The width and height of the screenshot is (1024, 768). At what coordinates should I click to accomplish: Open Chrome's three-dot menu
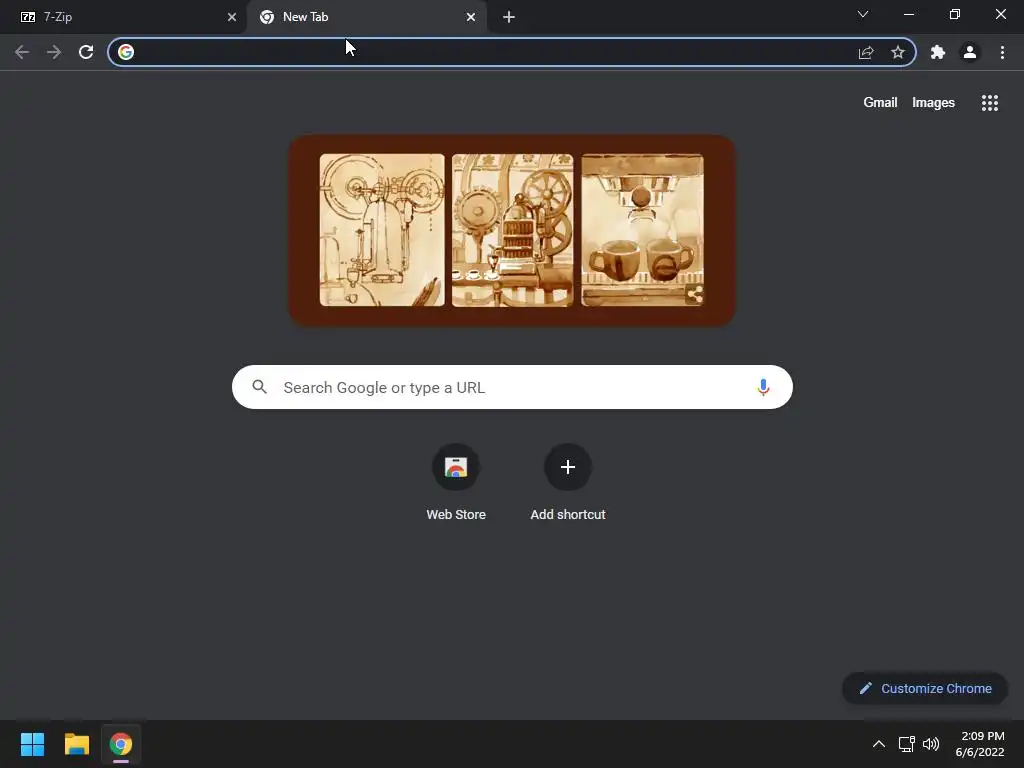[x=1002, y=52]
